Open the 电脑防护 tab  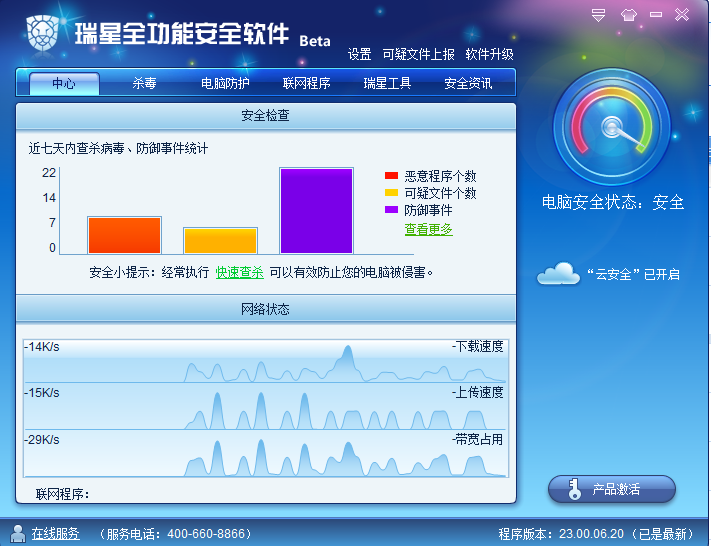(225, 83)
